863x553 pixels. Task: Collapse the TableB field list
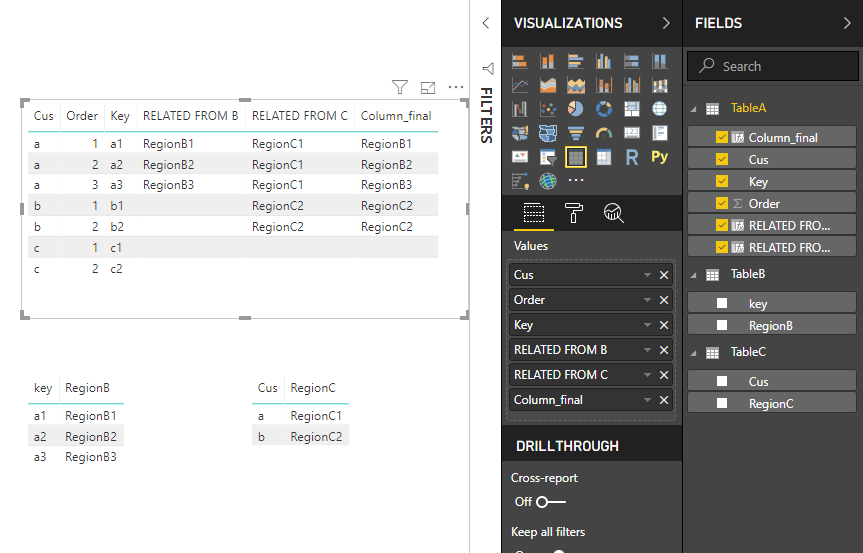[693, 275]
